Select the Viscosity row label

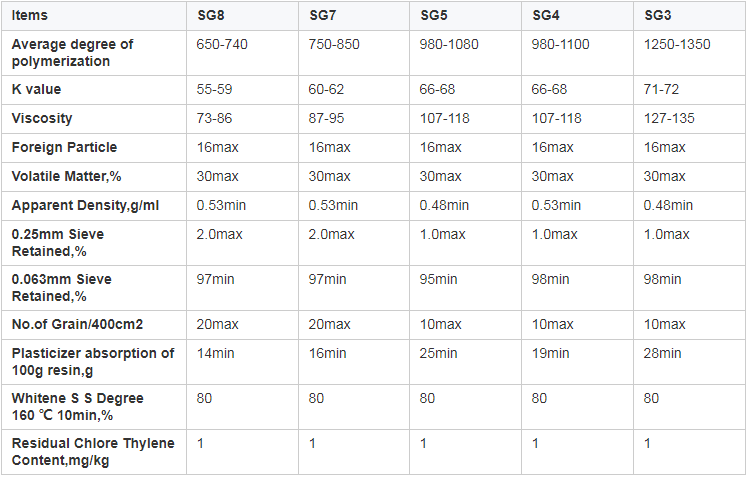42,119
